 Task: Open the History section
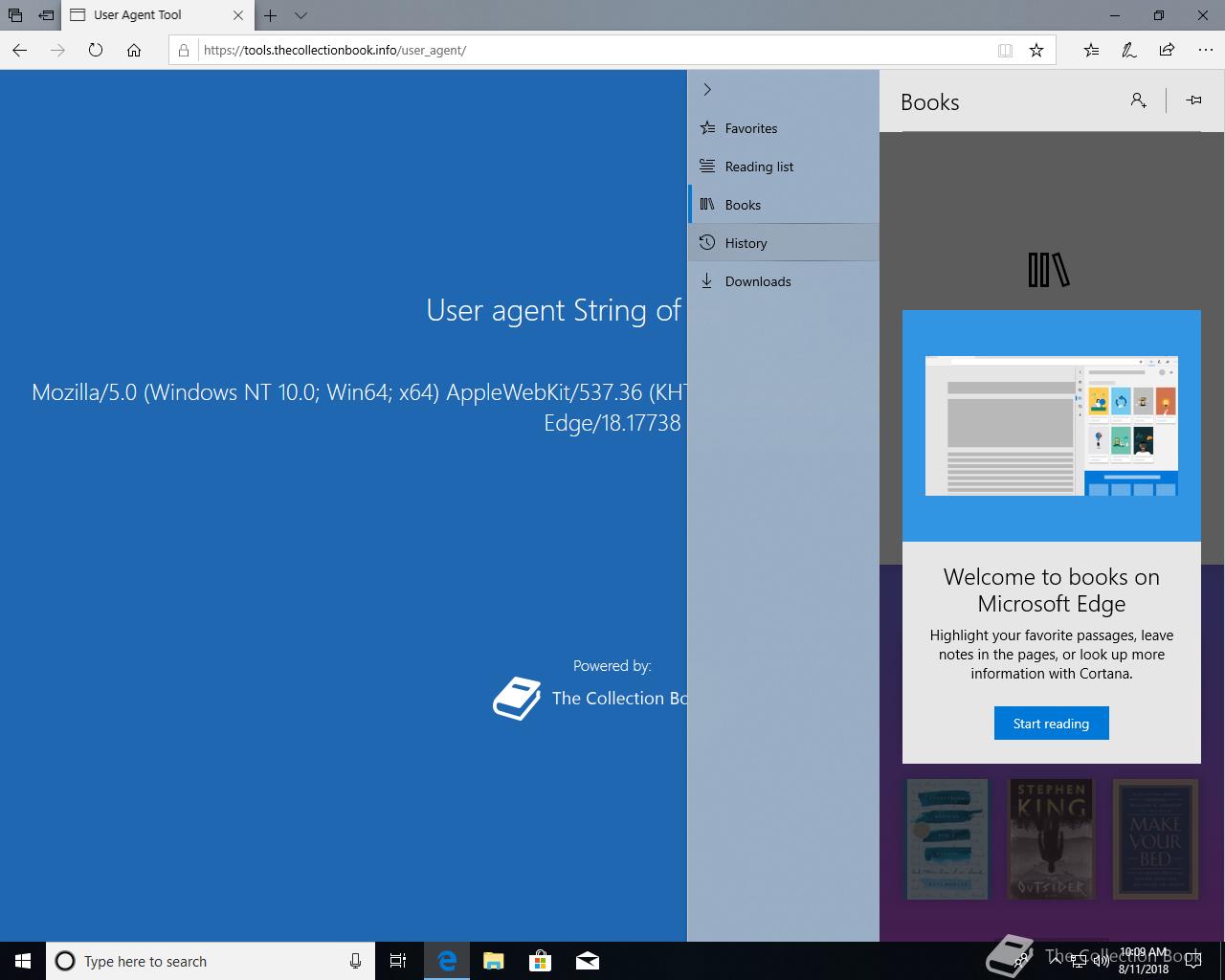pos(784,243)
